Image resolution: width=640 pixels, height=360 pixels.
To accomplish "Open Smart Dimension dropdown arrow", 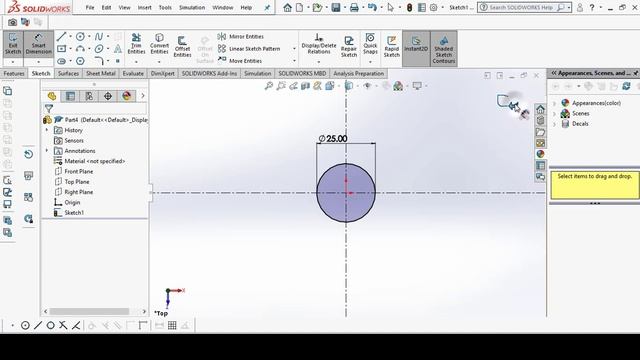I will pos(38,62).
